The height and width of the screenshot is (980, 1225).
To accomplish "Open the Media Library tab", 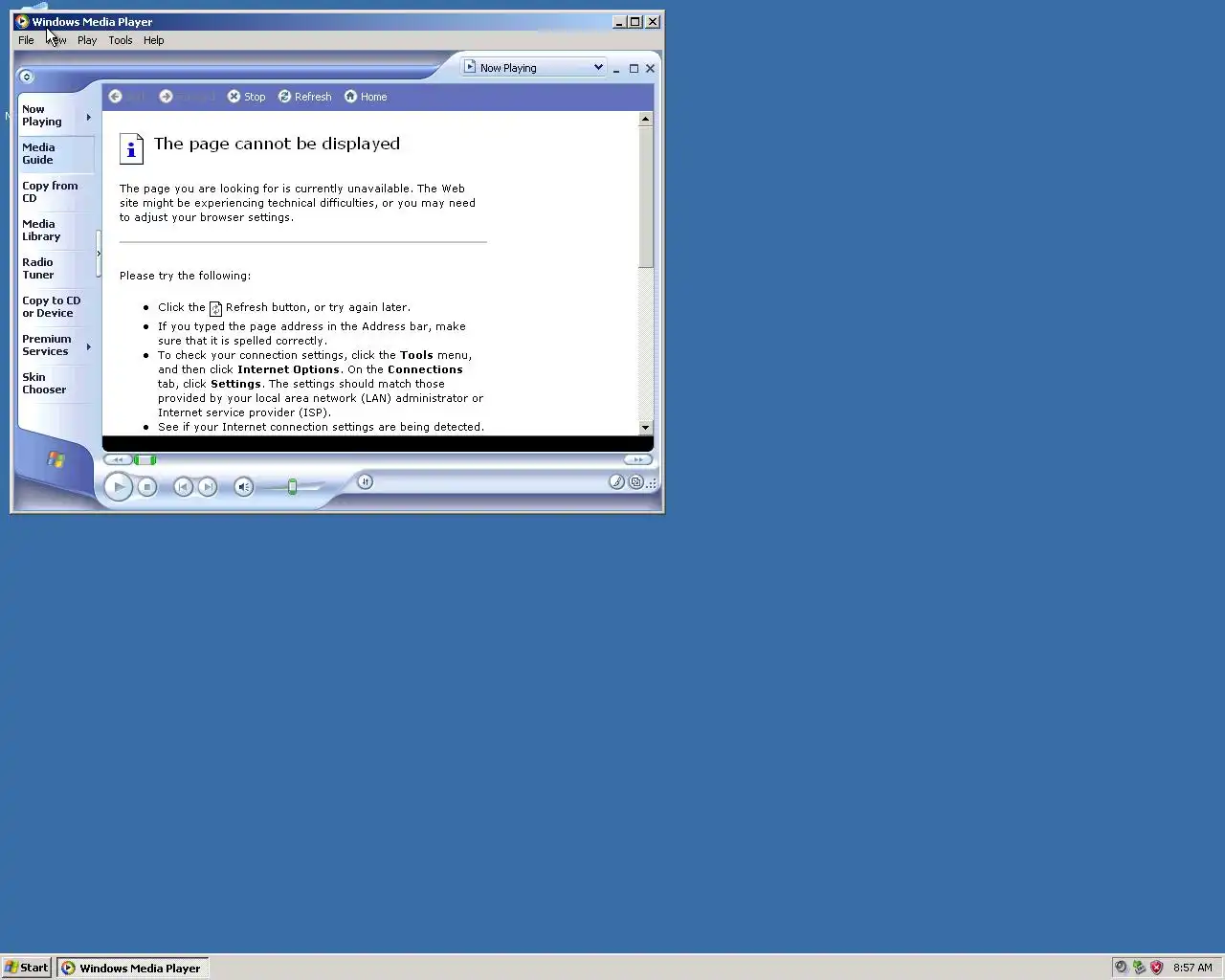I will [56, 230].
